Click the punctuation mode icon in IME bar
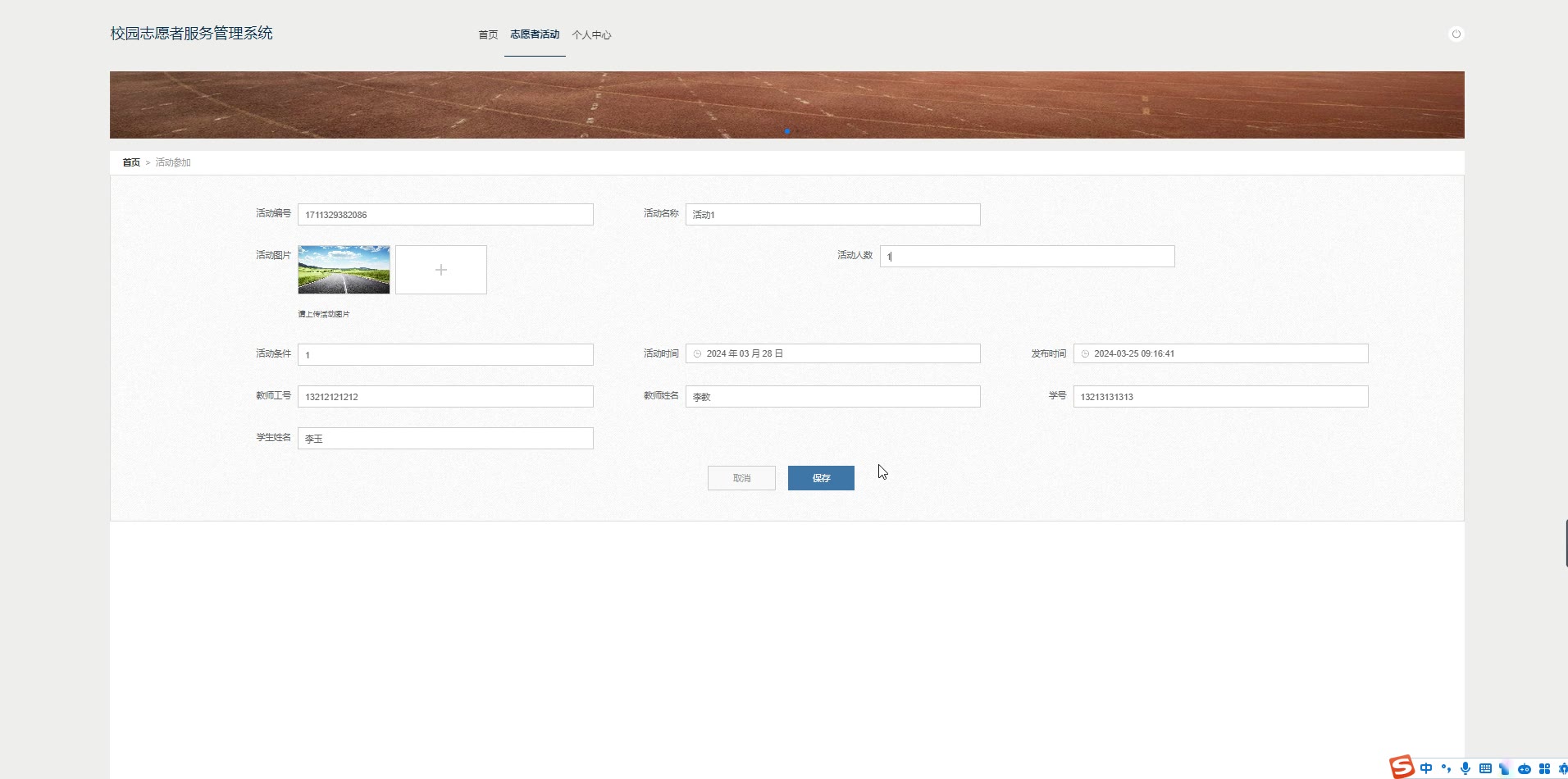Screen dimensions: 1568x779 click(x=1446, y=768)
